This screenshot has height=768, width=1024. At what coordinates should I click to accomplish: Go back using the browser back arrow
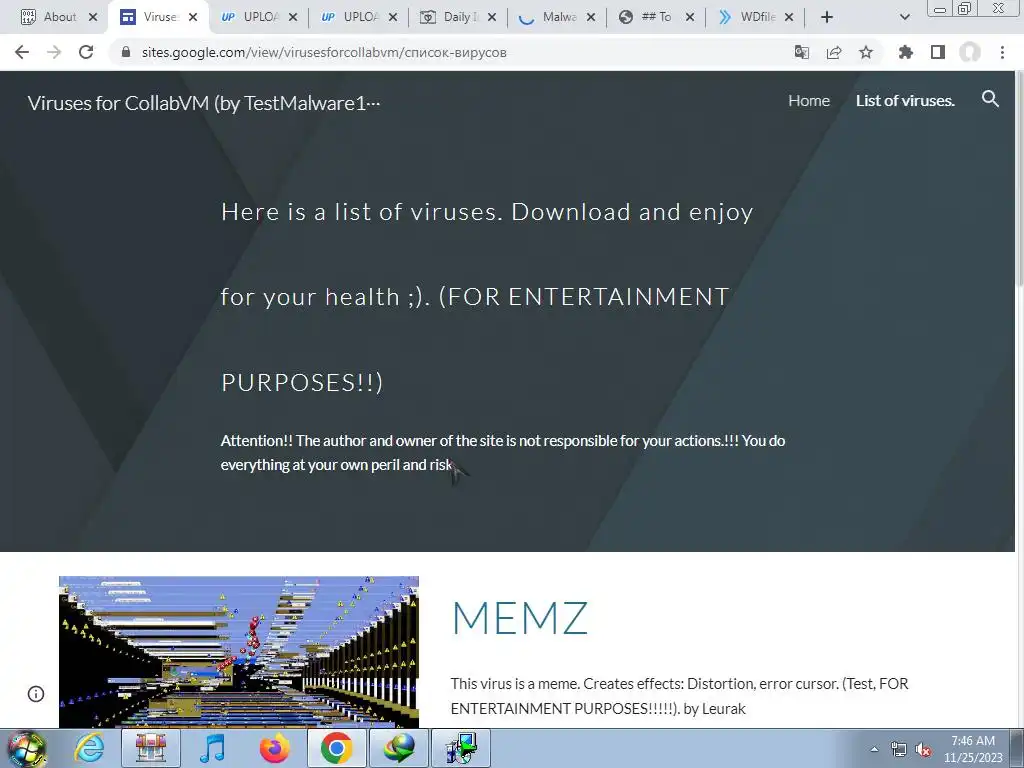pyautogui.click(x=22, y=52)
